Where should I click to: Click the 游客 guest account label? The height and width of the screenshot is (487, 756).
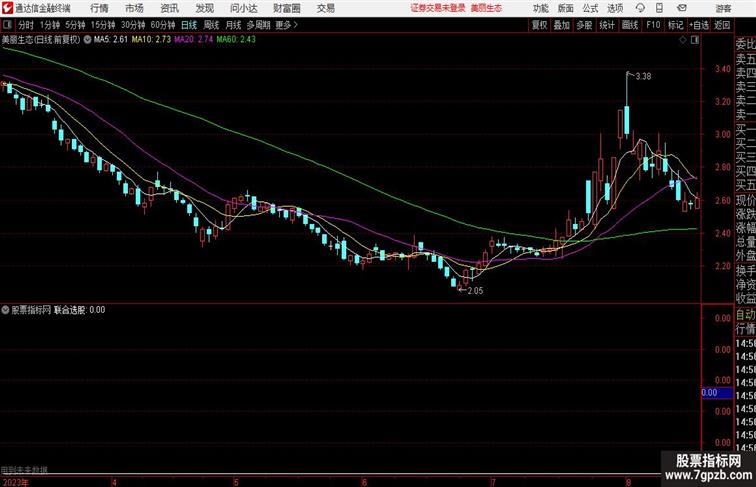pos(723,8)
